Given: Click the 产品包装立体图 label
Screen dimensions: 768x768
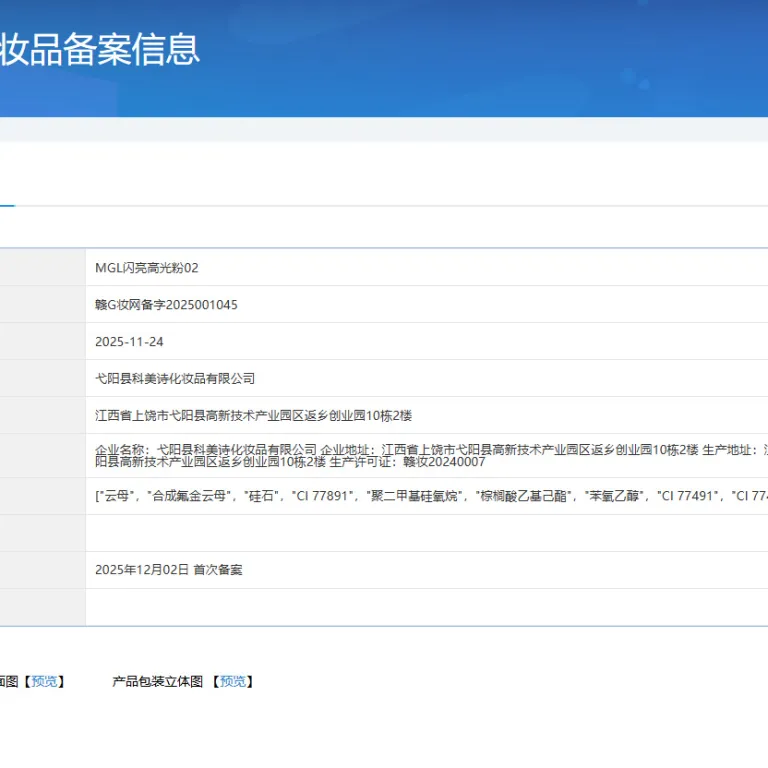Looking at the screenshot, I should coord(157,681).
